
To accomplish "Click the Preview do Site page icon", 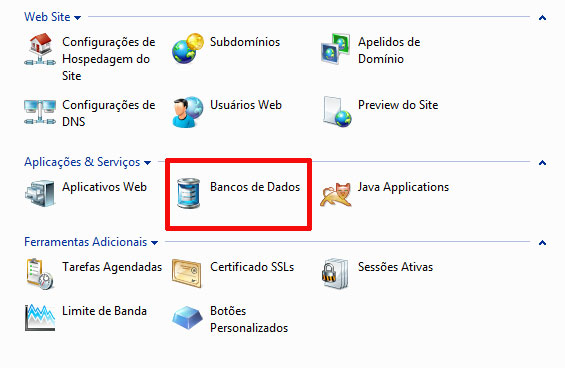I will coord(337,112).
